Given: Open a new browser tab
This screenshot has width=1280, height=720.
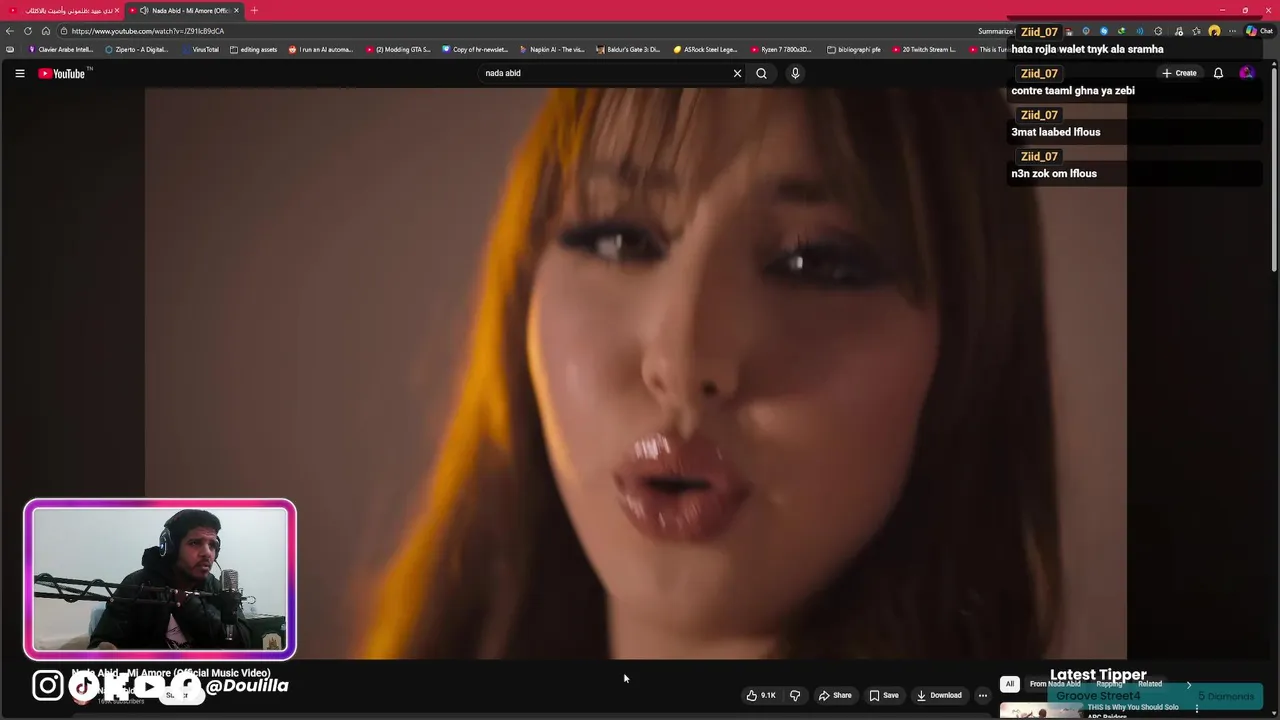Looking at the screenshot, I should pos(254,10).
